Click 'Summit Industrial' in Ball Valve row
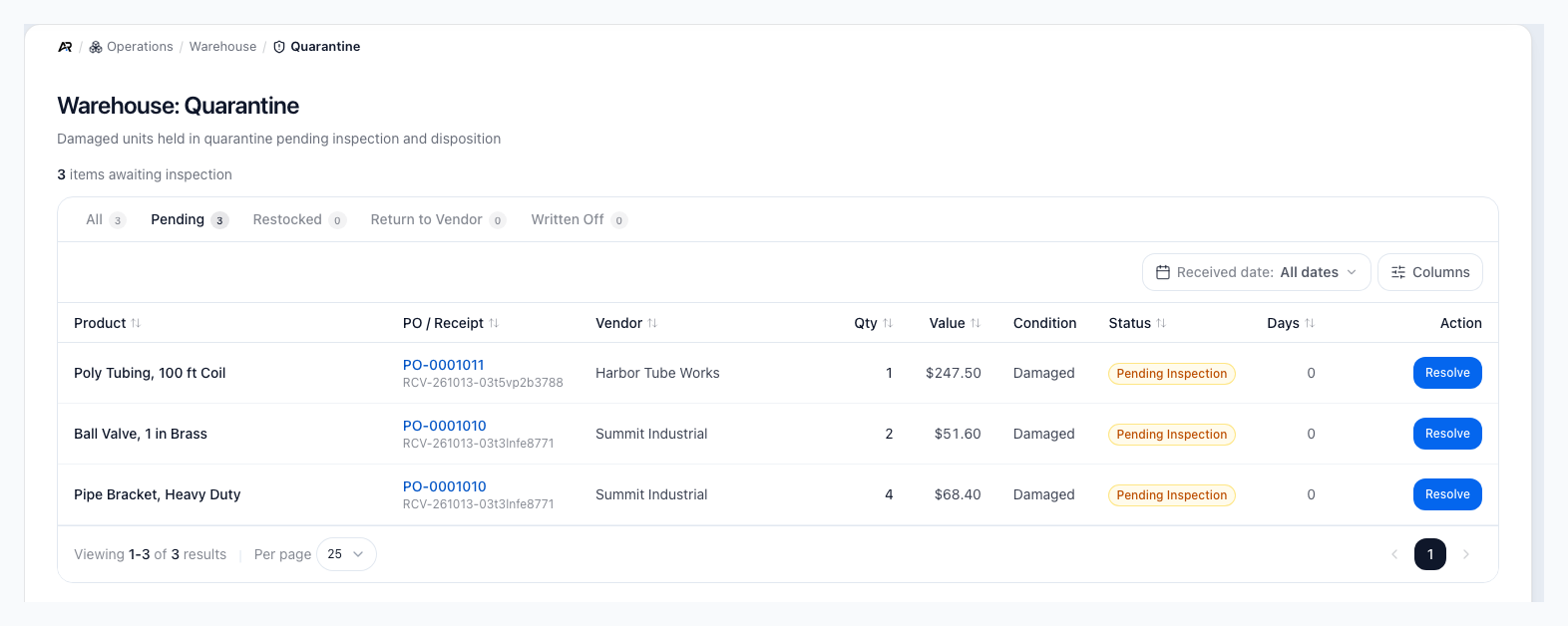Screen dimensions: 1568x626 [651, 434]
